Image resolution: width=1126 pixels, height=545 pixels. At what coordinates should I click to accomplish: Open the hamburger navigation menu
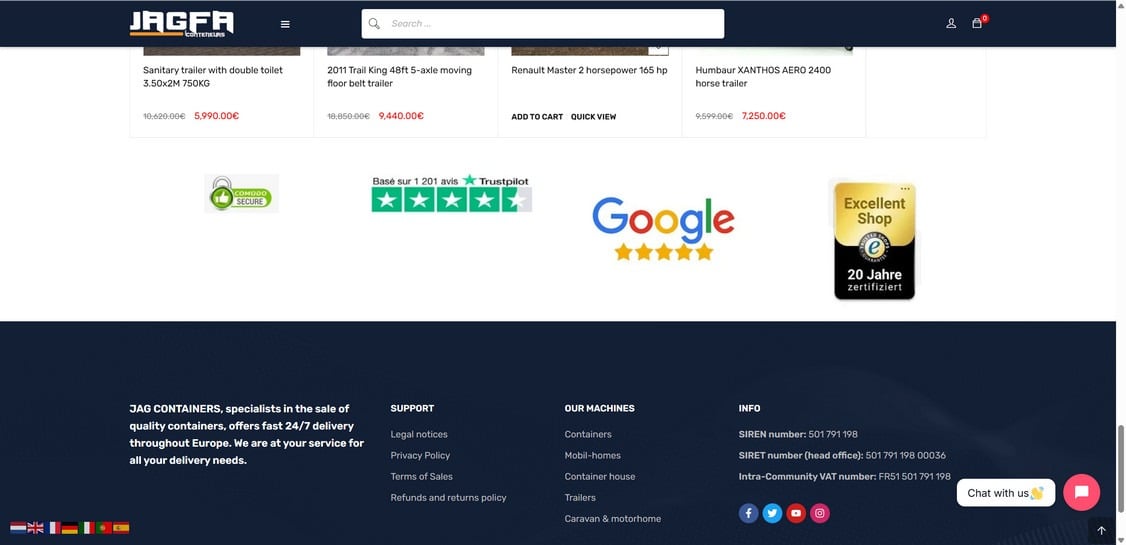(285, 24)
